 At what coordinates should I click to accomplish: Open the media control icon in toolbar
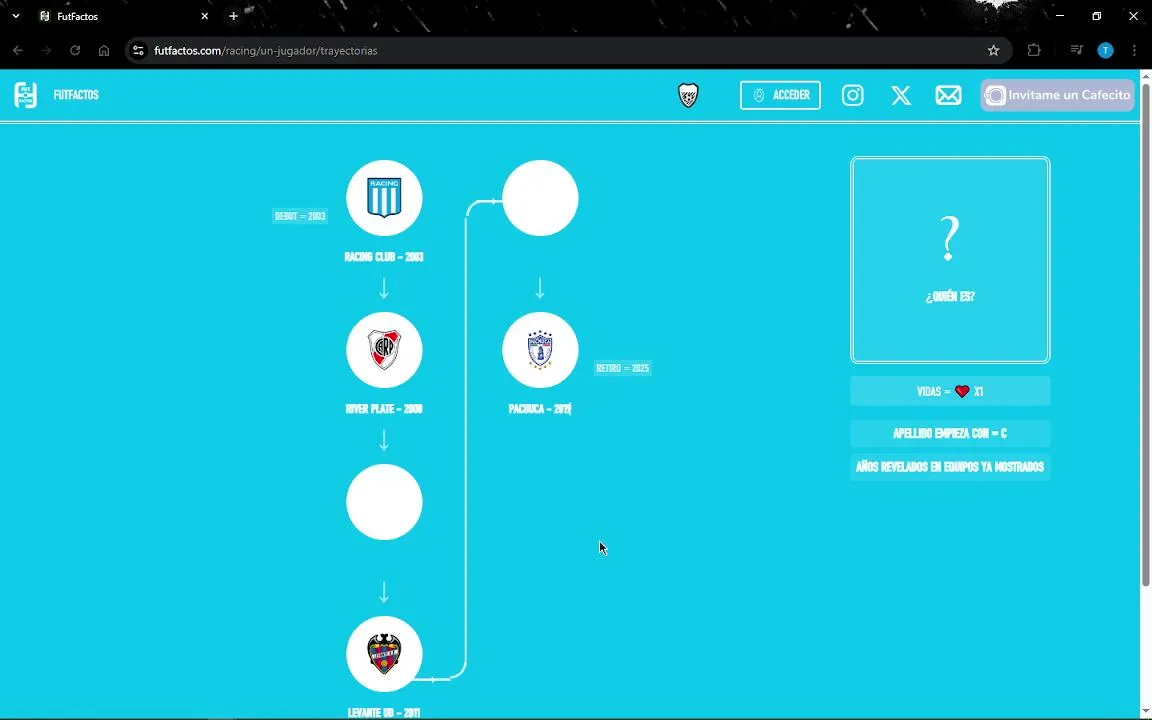1076,51
